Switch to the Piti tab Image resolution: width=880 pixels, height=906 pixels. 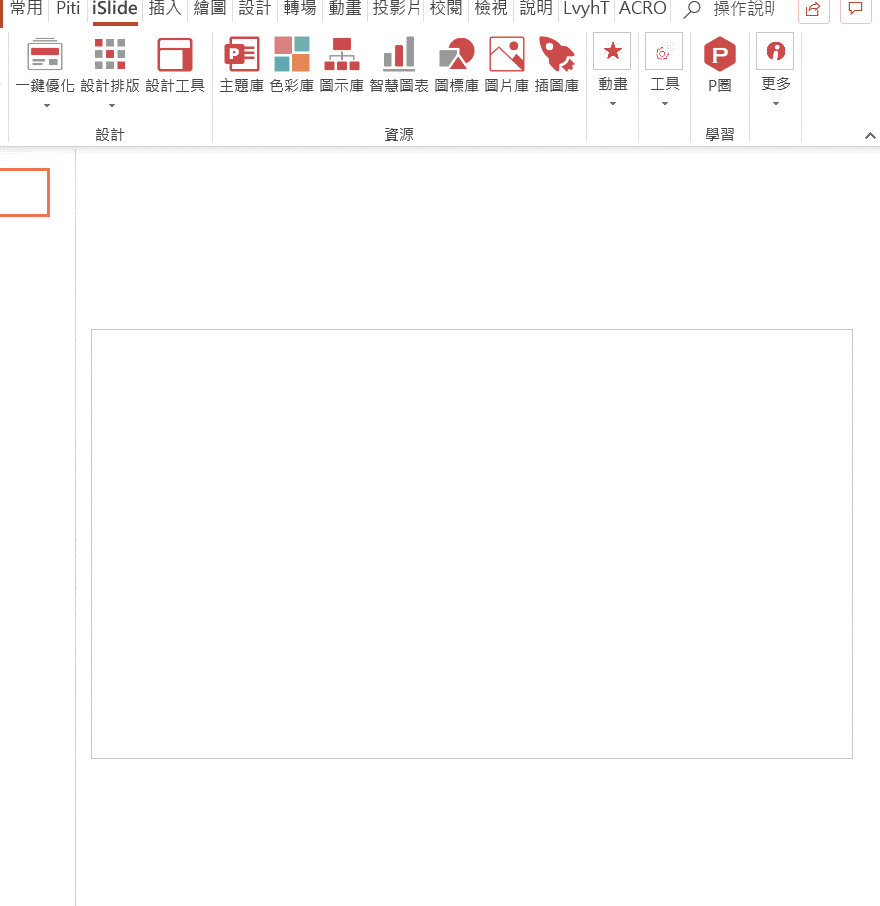tap(68, 9)
